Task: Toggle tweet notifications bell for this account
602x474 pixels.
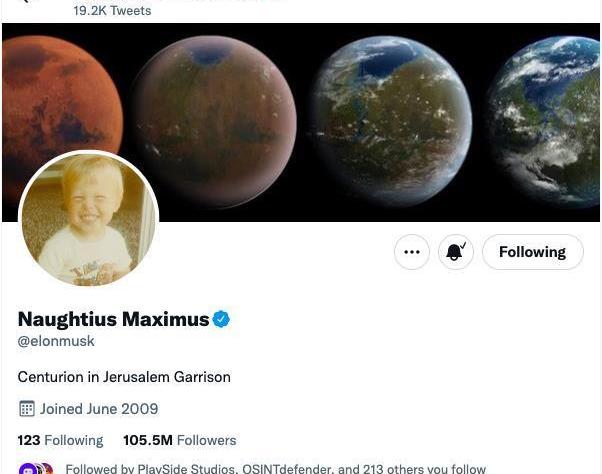Action: coord(456,252)
